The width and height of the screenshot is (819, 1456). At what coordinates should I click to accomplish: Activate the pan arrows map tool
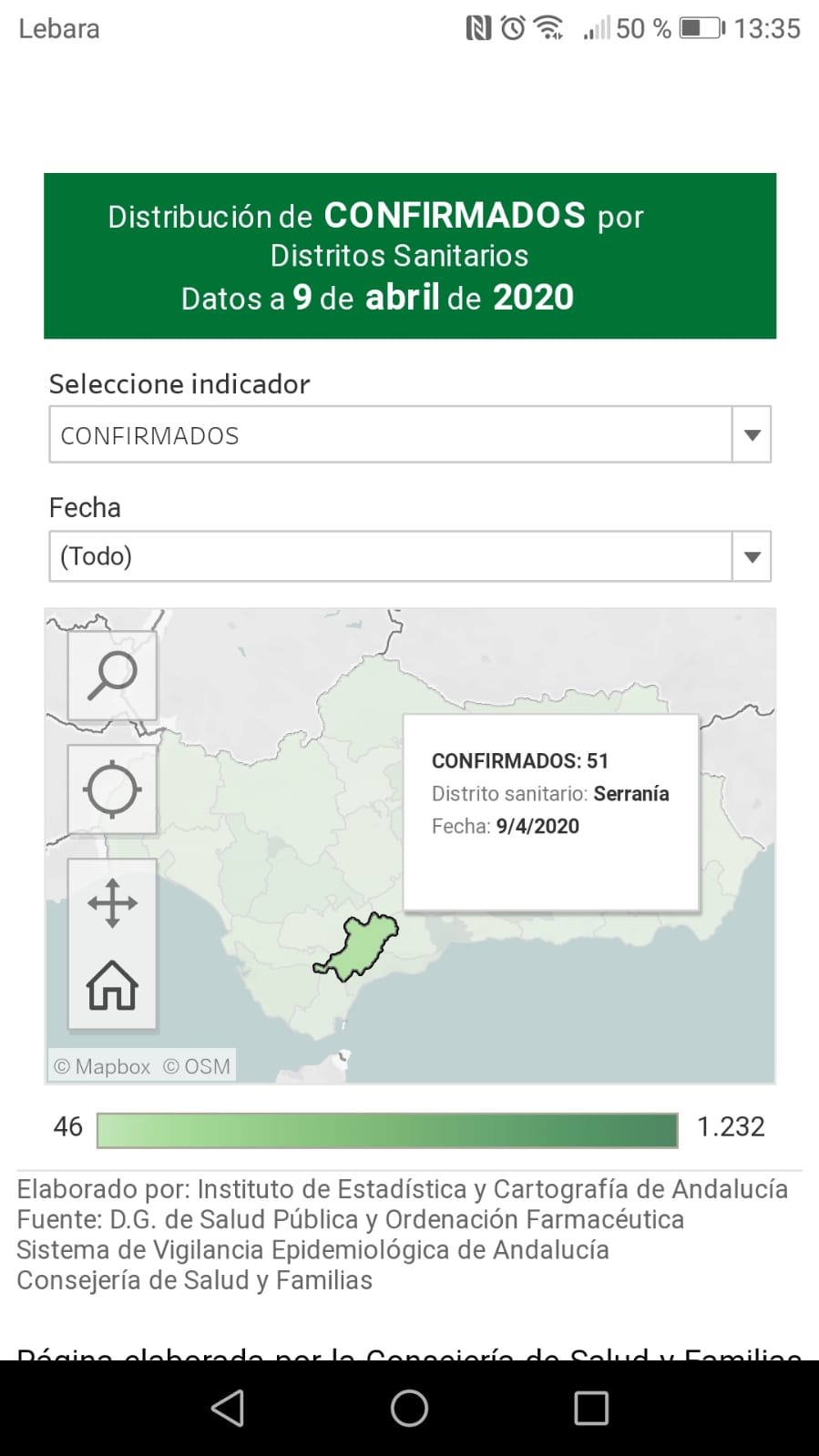[x=112, y=902]
